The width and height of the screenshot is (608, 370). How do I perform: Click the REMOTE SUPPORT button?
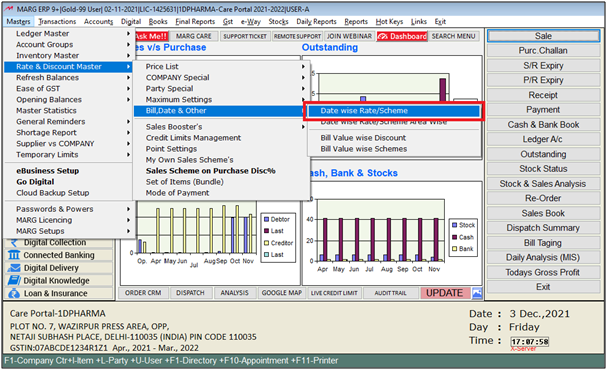297,36
